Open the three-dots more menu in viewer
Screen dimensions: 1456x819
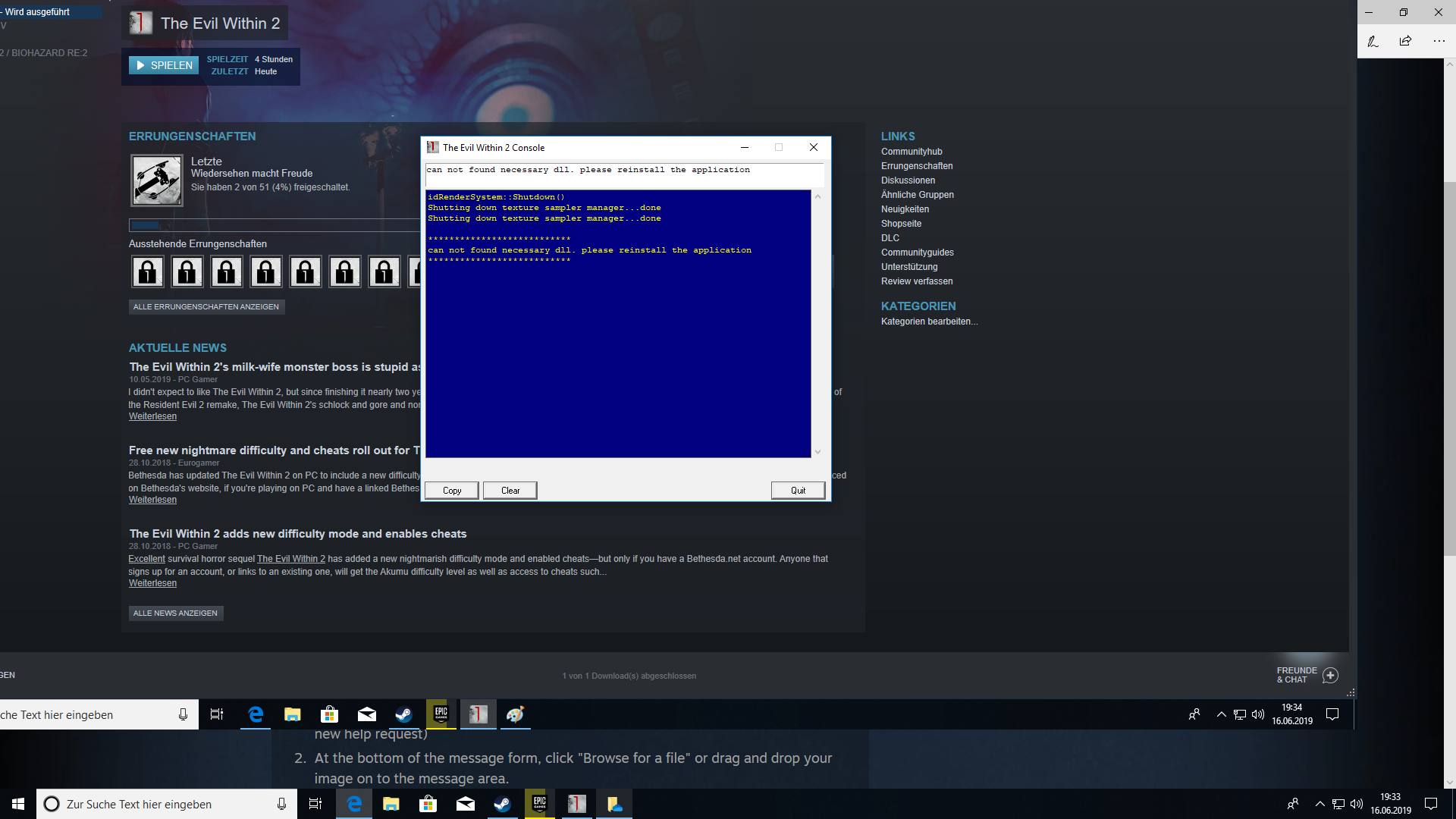point(1439,41)
